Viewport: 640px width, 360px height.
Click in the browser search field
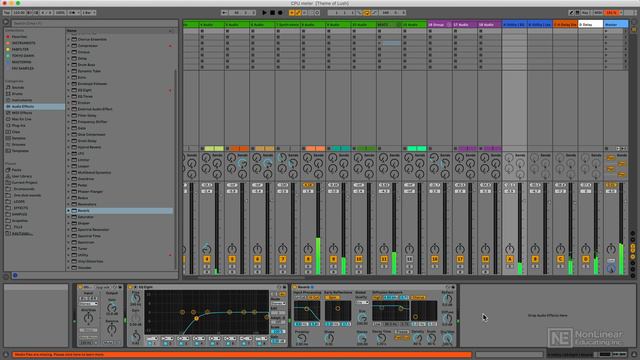(94, 23)
